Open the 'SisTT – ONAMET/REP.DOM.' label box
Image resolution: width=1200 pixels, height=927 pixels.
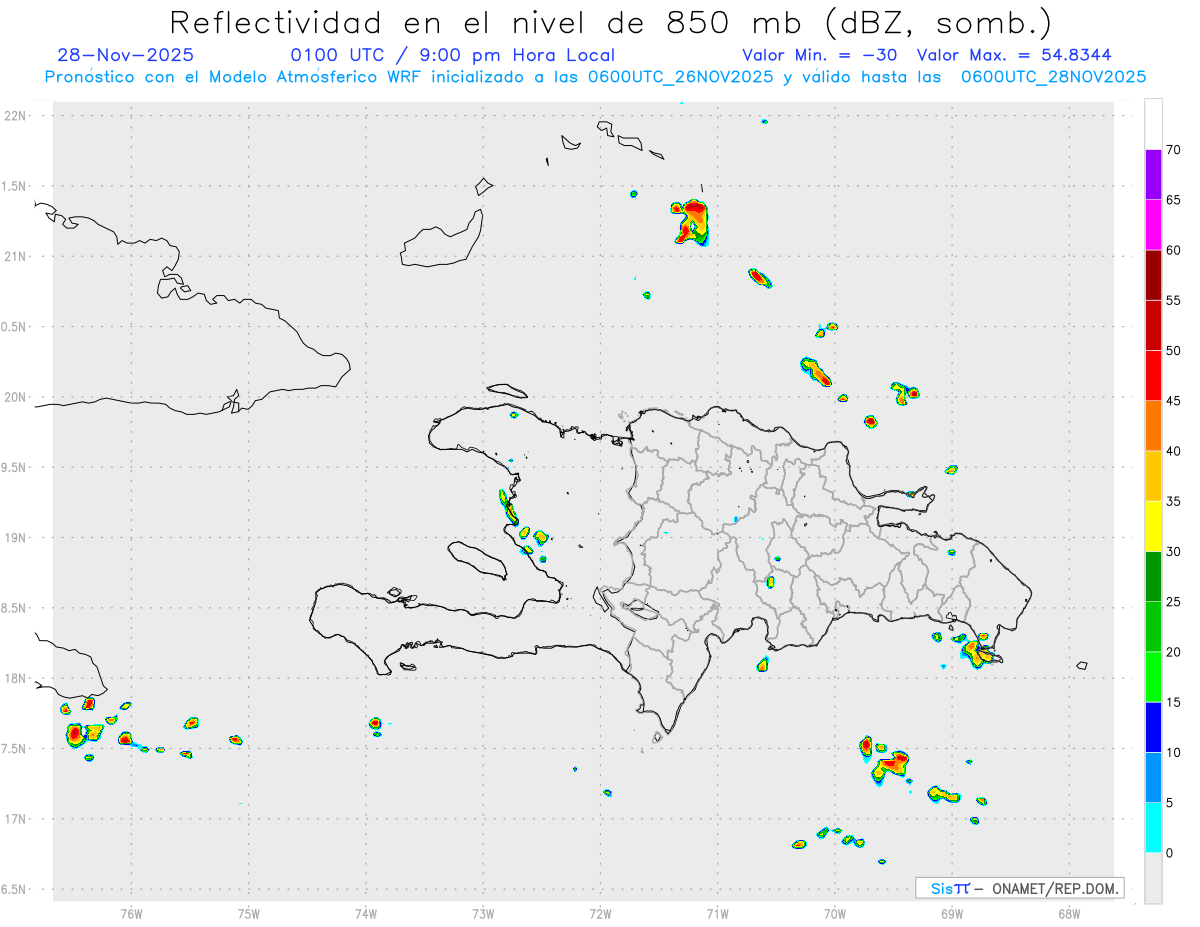click(1020, 888)
